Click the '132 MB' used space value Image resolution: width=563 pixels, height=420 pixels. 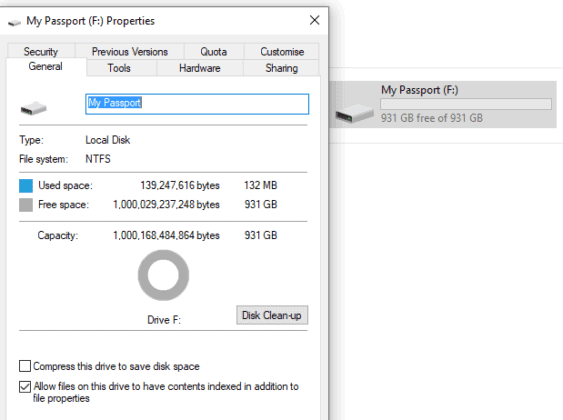pyautogui.click(x=261, y=185)
